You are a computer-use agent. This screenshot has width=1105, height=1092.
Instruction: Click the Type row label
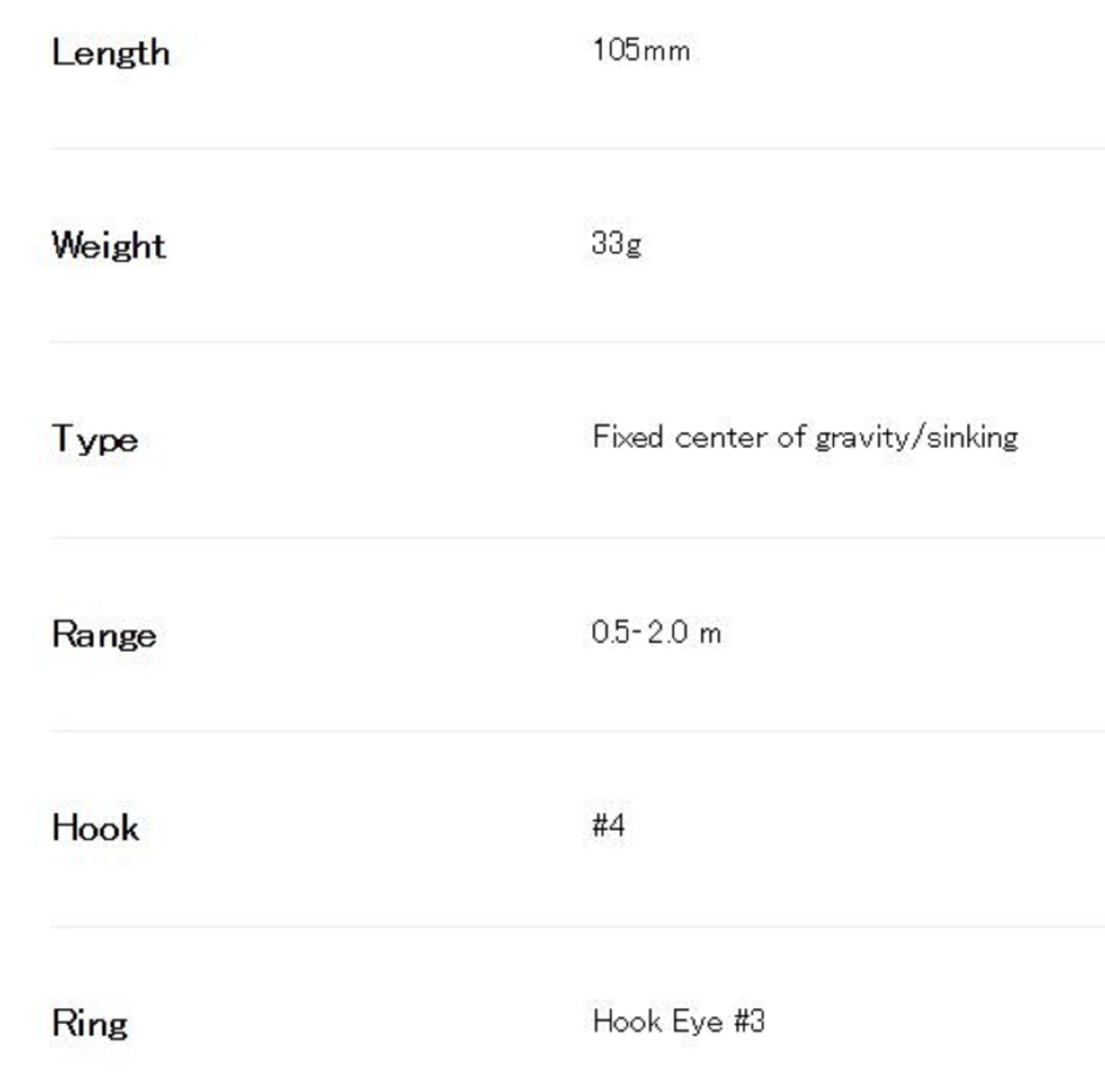point(95,439)
